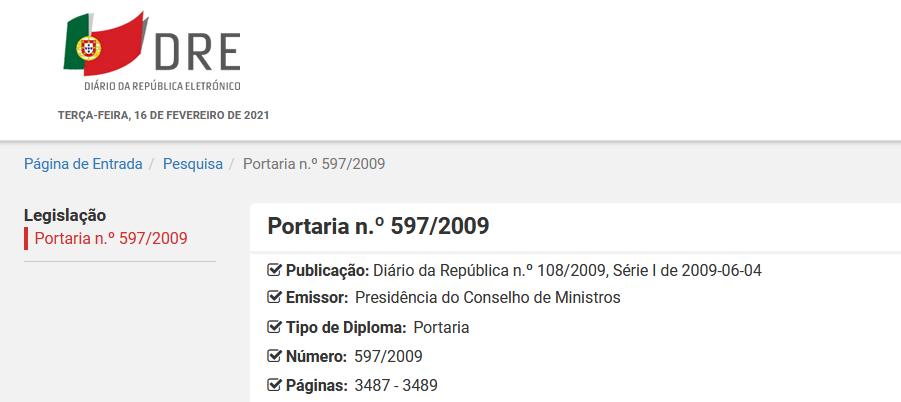Click the Legislação sidebar heading

(x=65, y=215)
